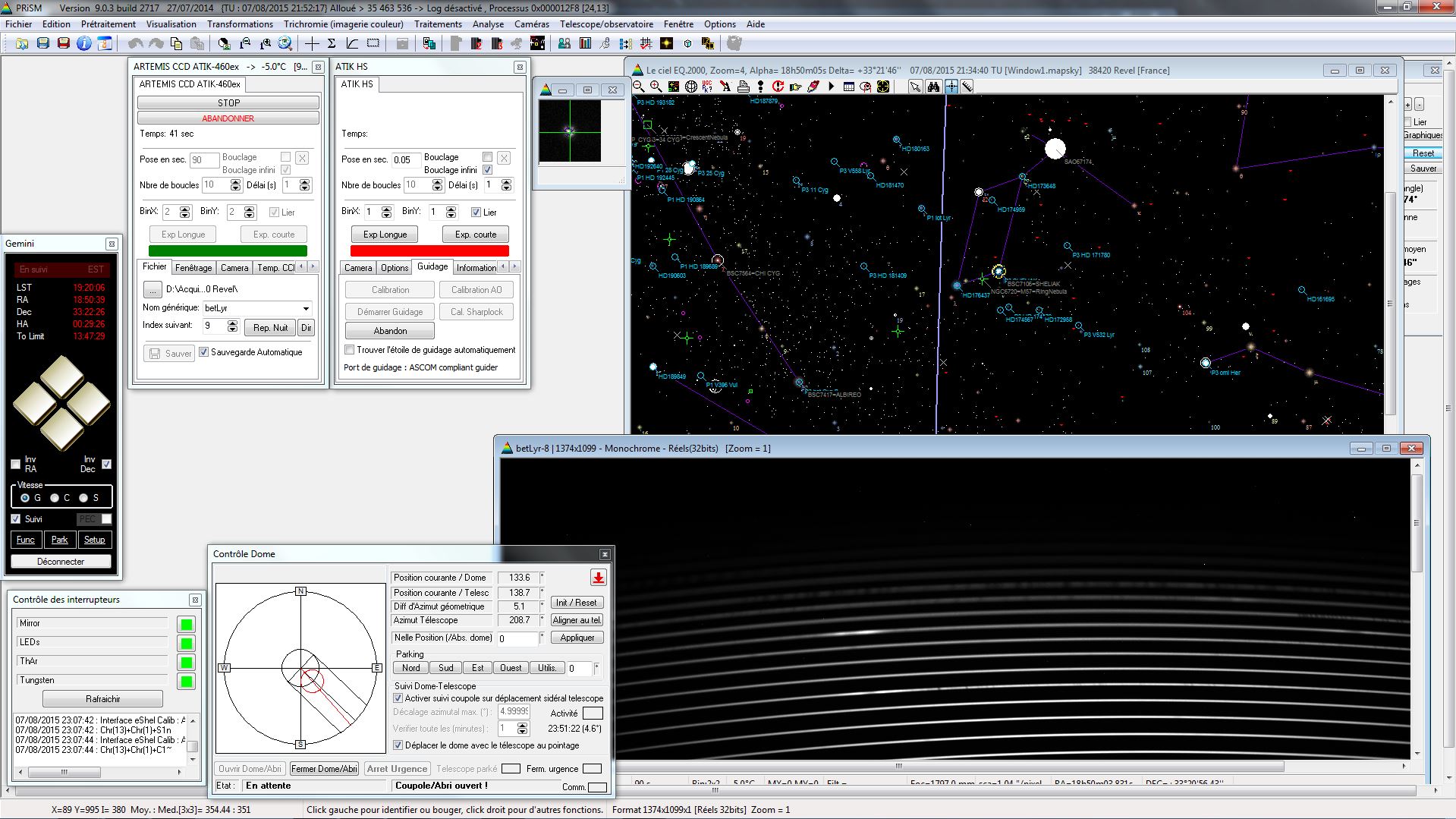Click the red download arrow in Contrôle Dome
1456x819 pixels.
598,578
